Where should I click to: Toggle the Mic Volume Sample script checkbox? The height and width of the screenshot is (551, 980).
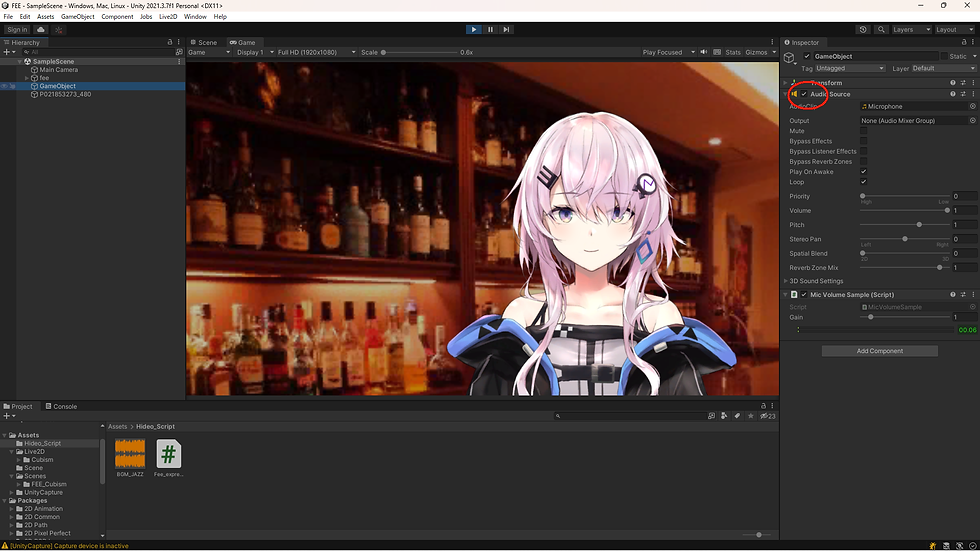[x=804, y=295]
